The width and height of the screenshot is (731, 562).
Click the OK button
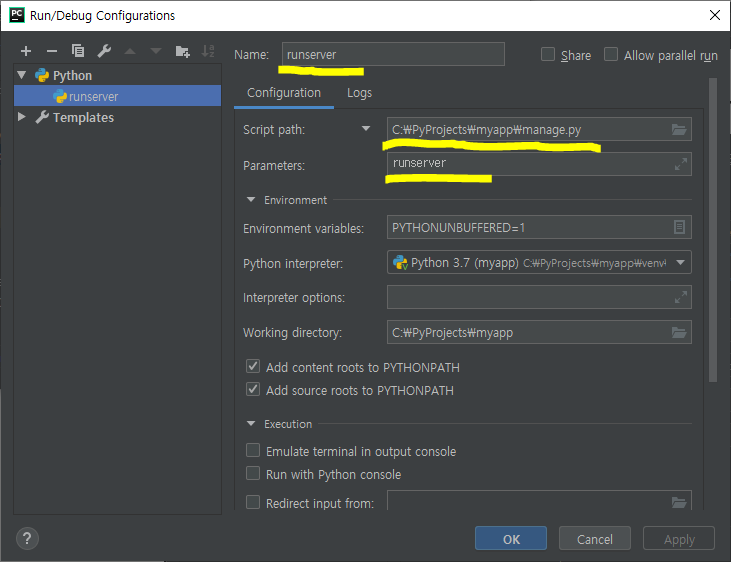(511, 539)
